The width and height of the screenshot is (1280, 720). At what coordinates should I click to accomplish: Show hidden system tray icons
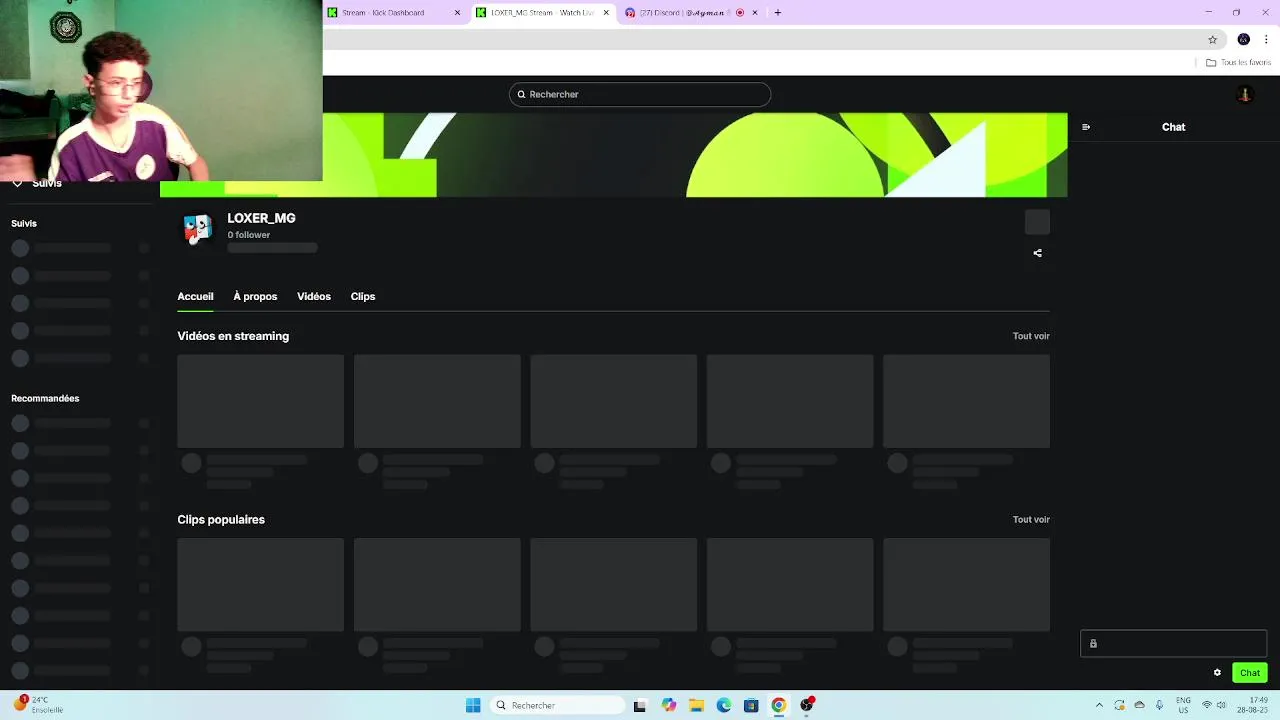[x=1099, y=705]
